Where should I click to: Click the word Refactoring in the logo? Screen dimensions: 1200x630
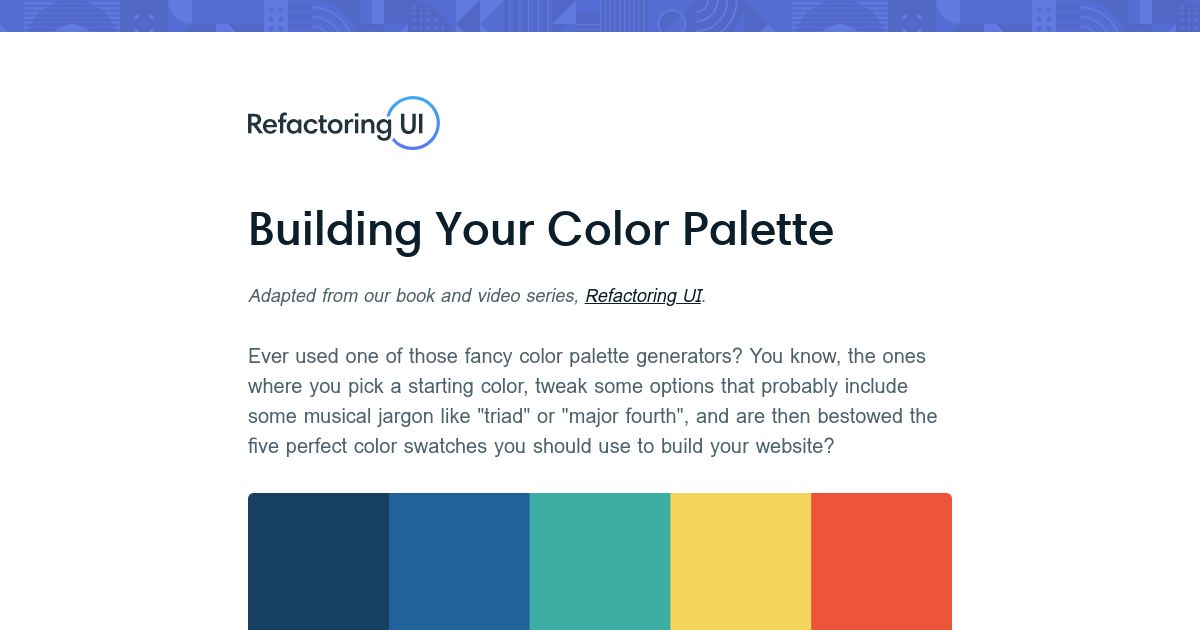point(319,125)
